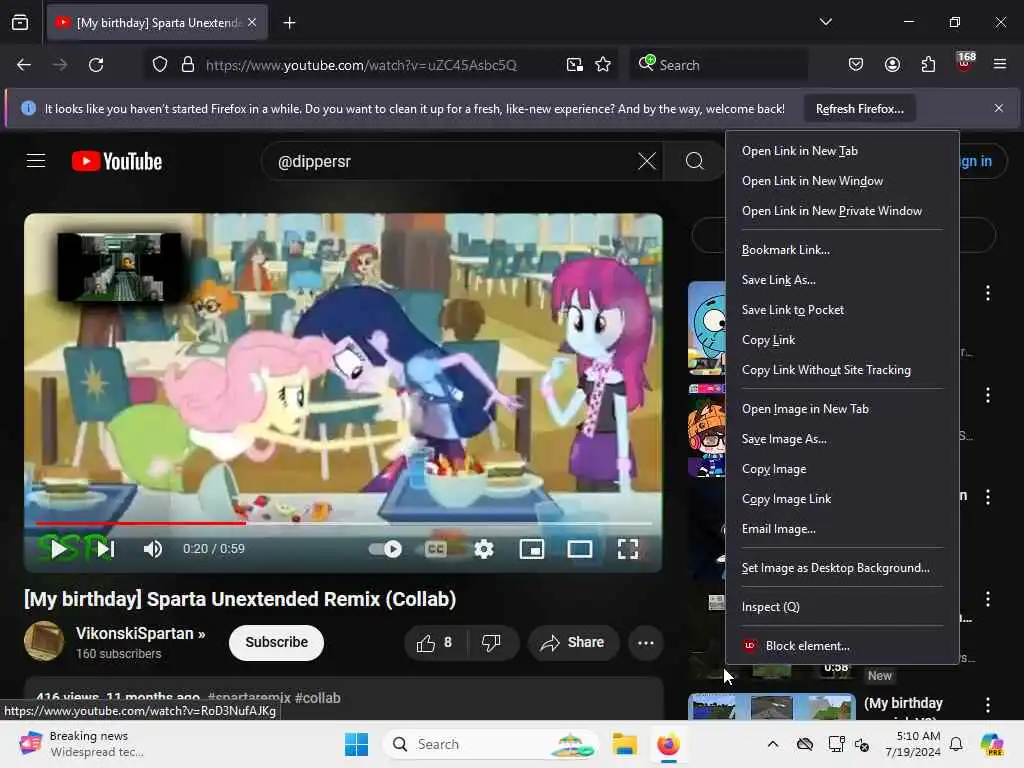Open a new tab with plus icon

(289, 23)
